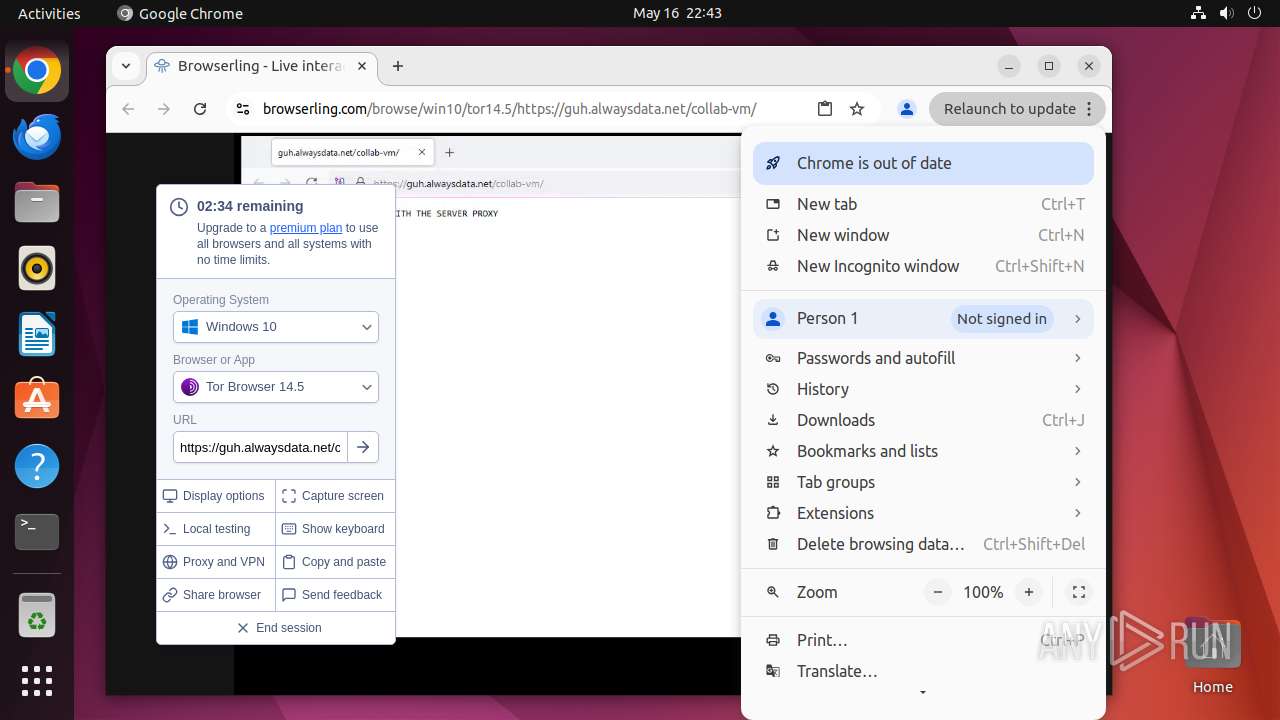Show Applications grid in the dock
This screenshot has width=1280, height=720.
pyautogui.click(x=37, y=681)
